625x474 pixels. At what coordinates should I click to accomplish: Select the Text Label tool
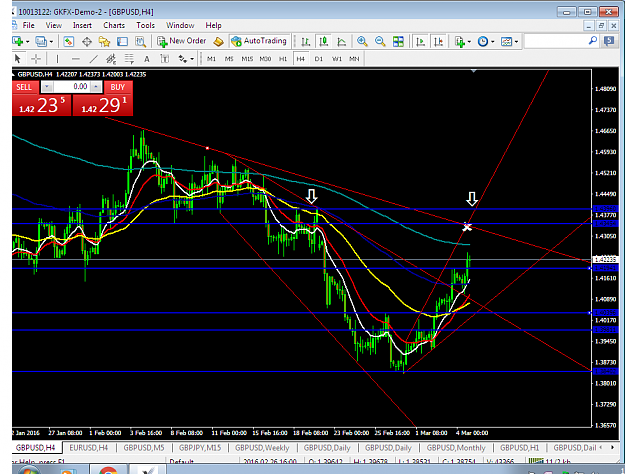164,59
